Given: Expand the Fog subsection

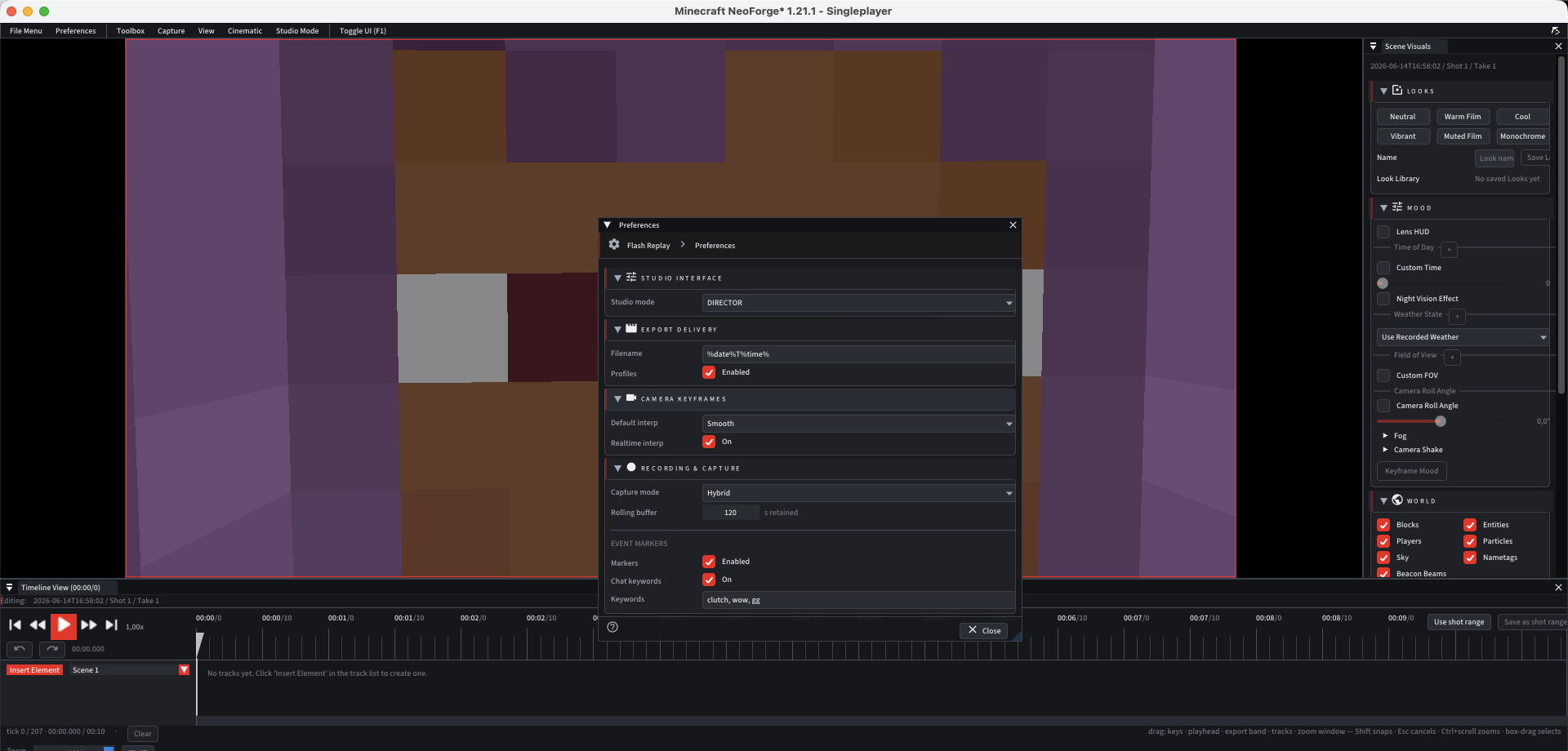Looking at the screenshot, I should (1385, 436).
